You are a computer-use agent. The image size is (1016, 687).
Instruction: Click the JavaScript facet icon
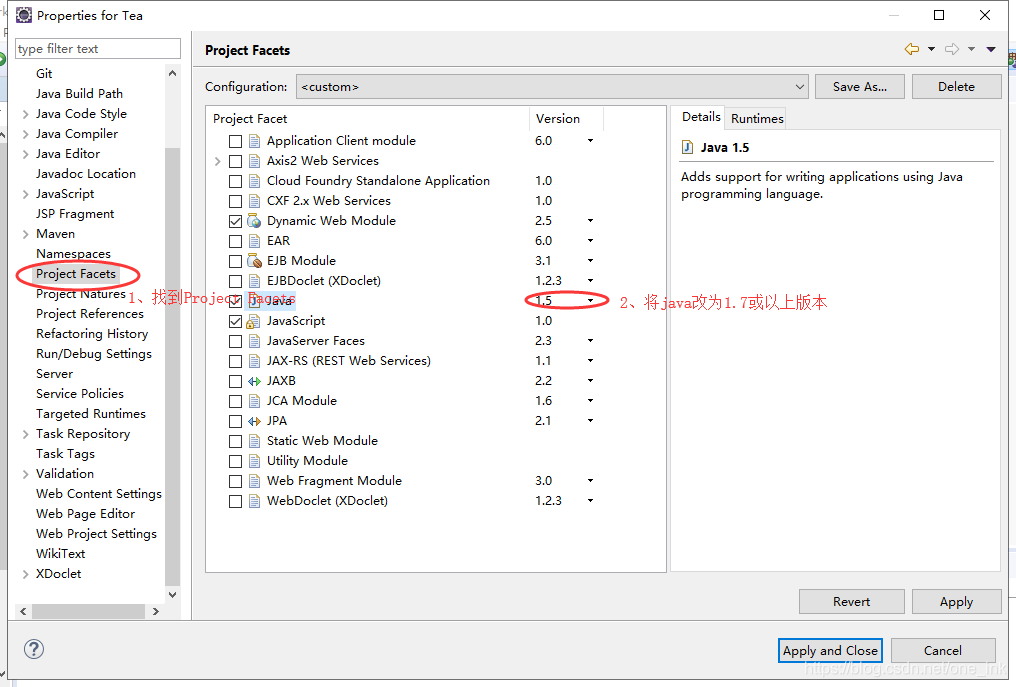(254, 321)
